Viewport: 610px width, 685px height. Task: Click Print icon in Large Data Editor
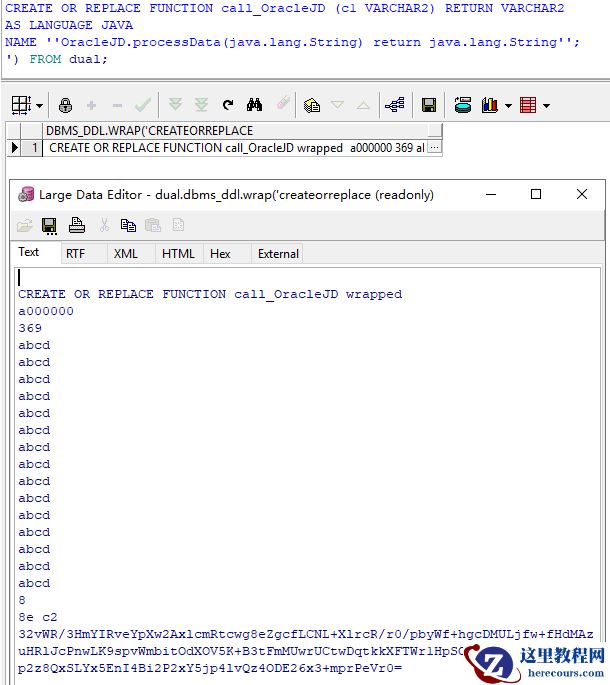click(77, 225)
